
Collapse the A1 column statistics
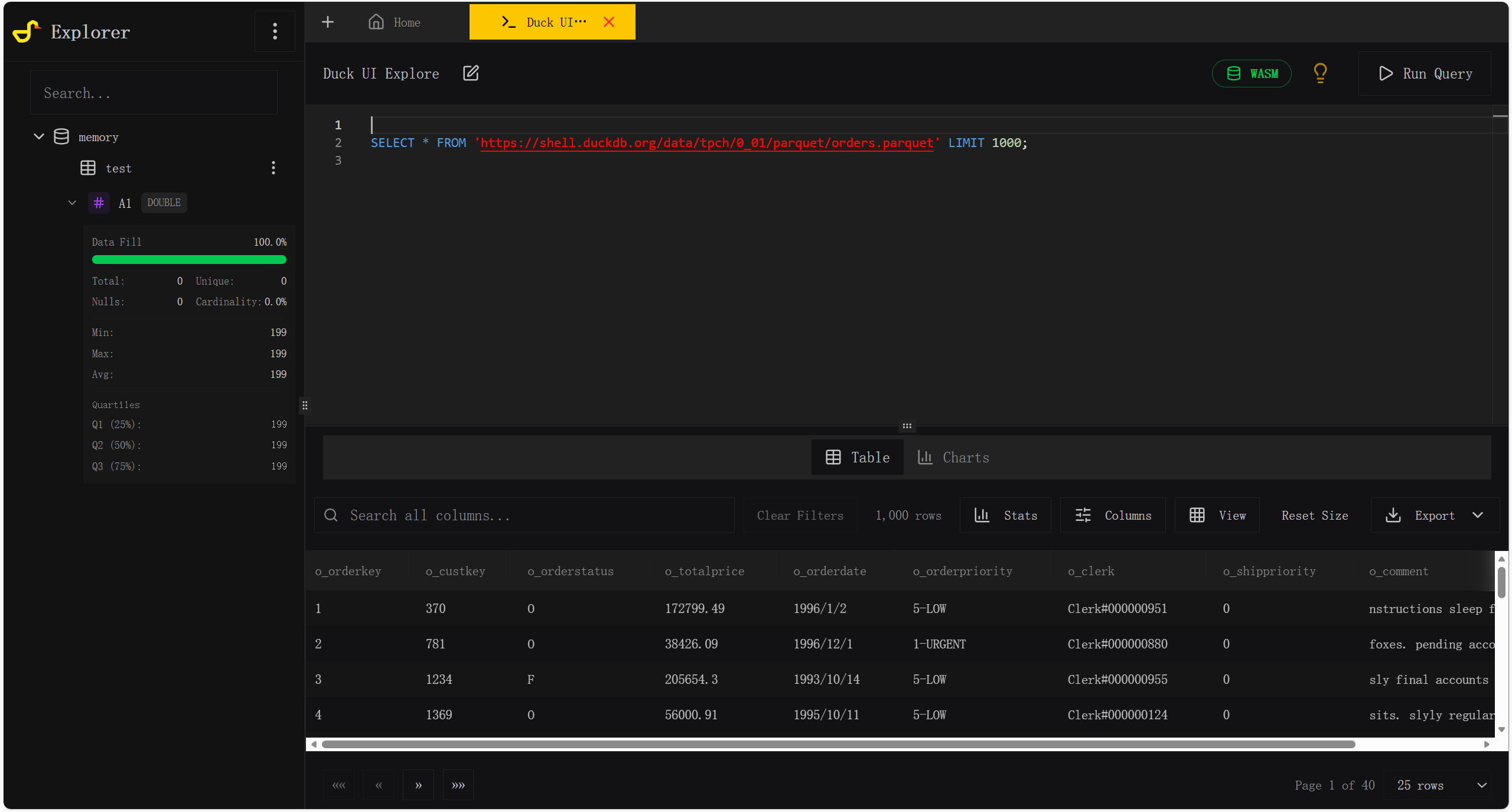coord(72,203)
